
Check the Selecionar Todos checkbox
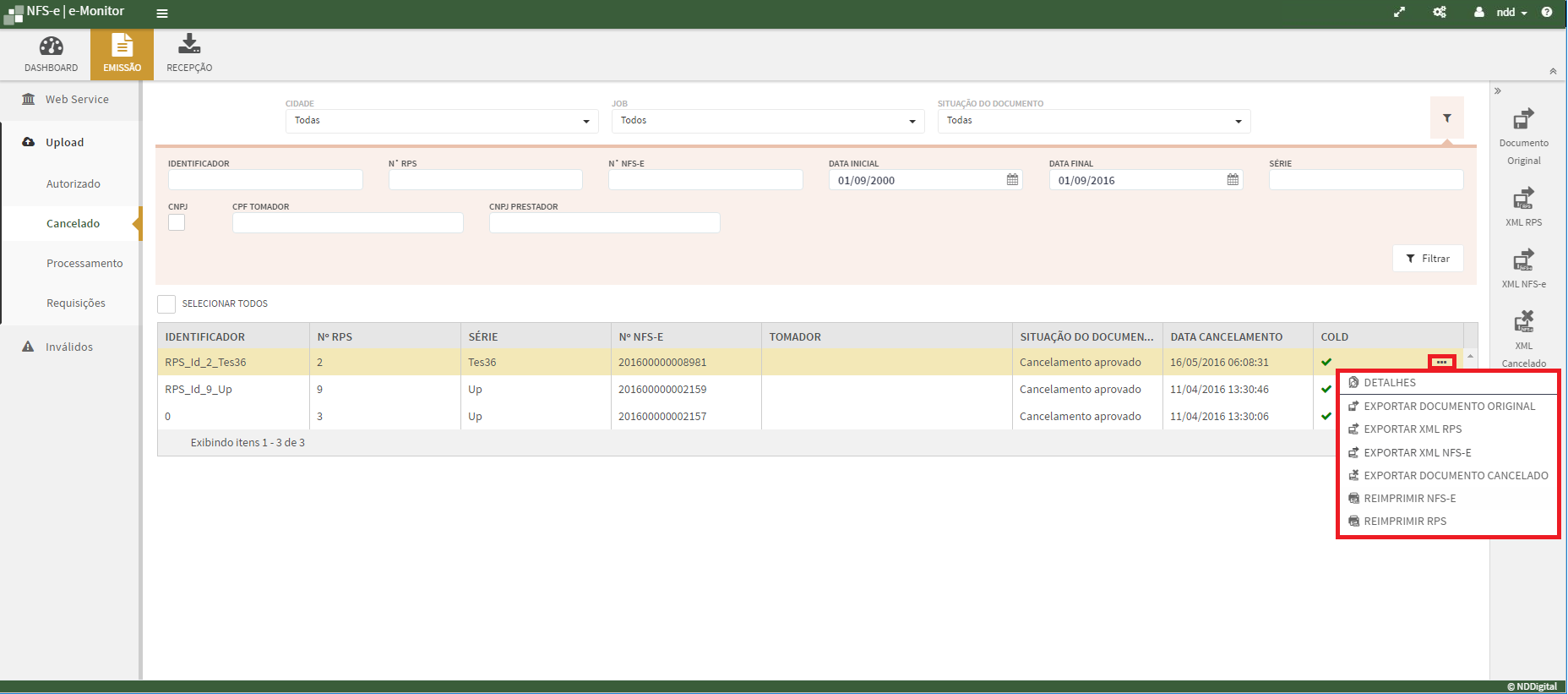(x=166, y=304)
